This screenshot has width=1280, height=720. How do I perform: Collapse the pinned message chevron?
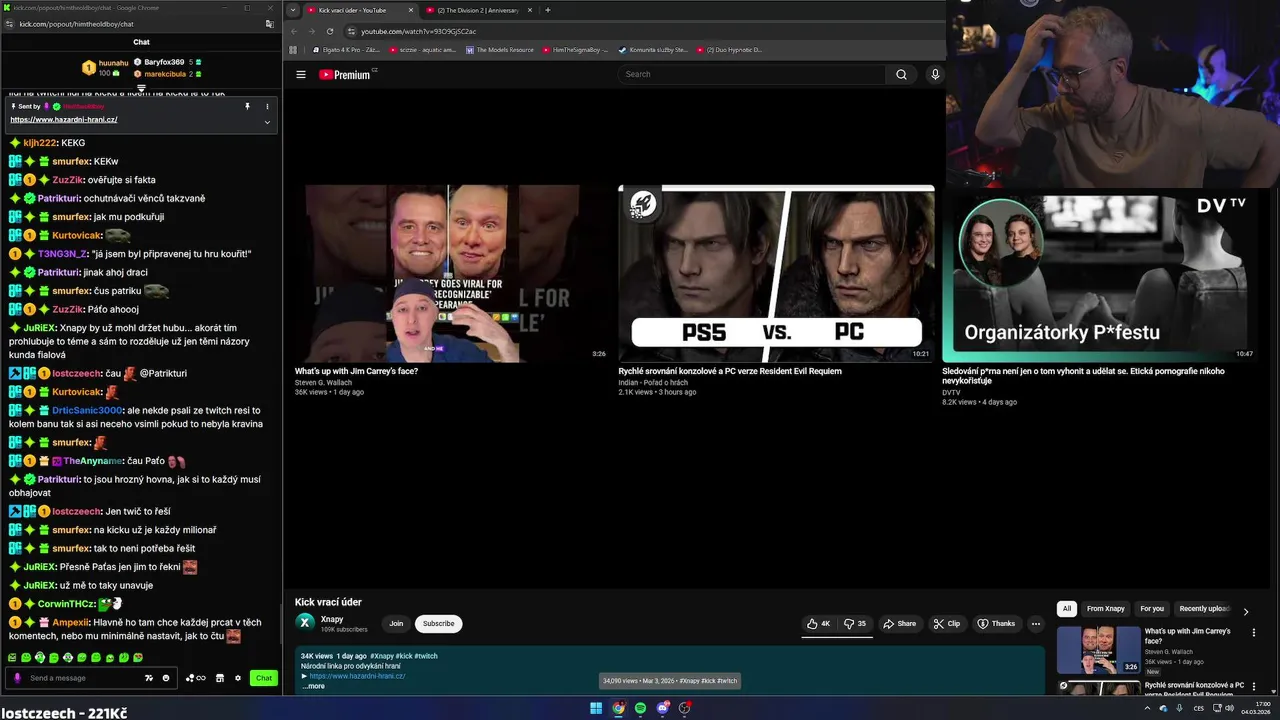coord(267,122)
